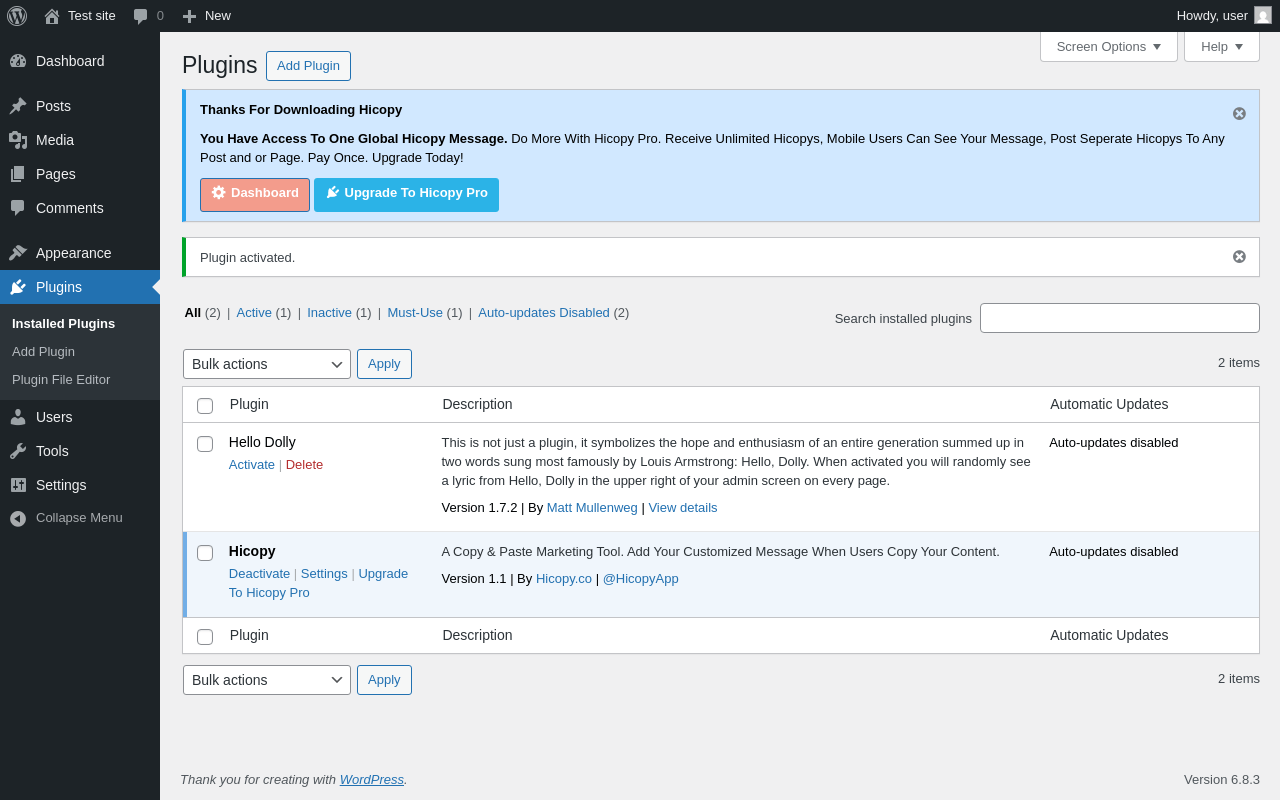1280x800 pixels.
Task: Click the WordPress logo icon
Action: click(17, 16)
